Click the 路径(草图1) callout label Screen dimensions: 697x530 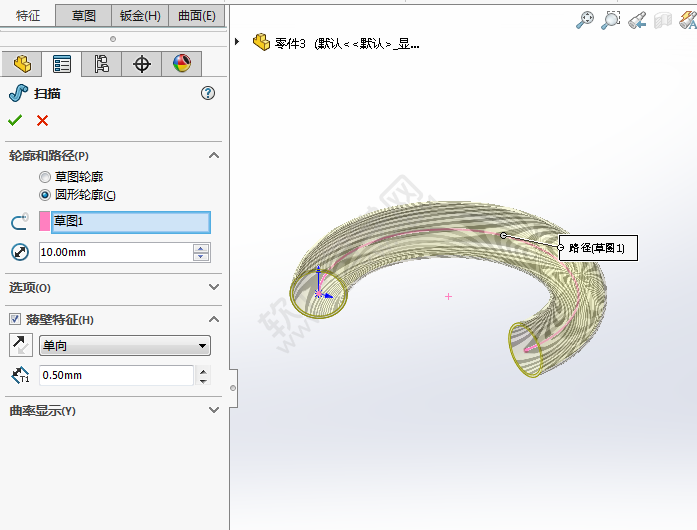pyautogui.click(x=598, y=248)
